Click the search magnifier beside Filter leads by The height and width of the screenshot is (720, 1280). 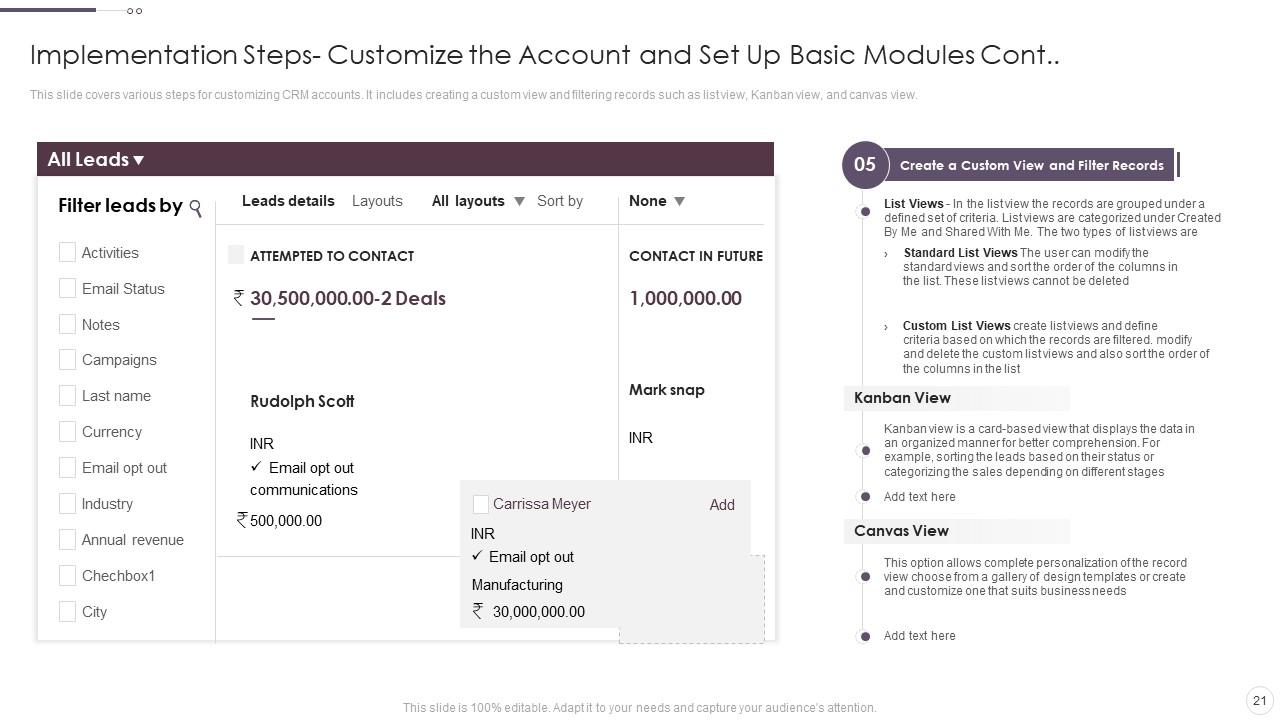click(x=196, y=208)
